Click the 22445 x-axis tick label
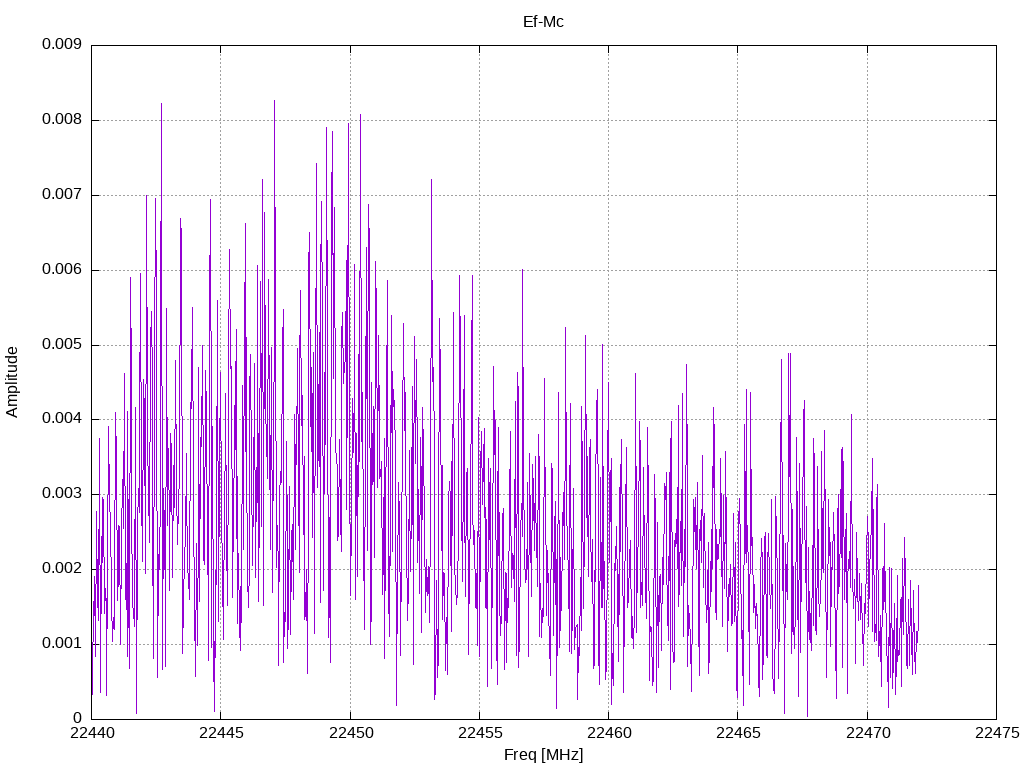This screenshot has width=1024, height=768. click(221, 733)
